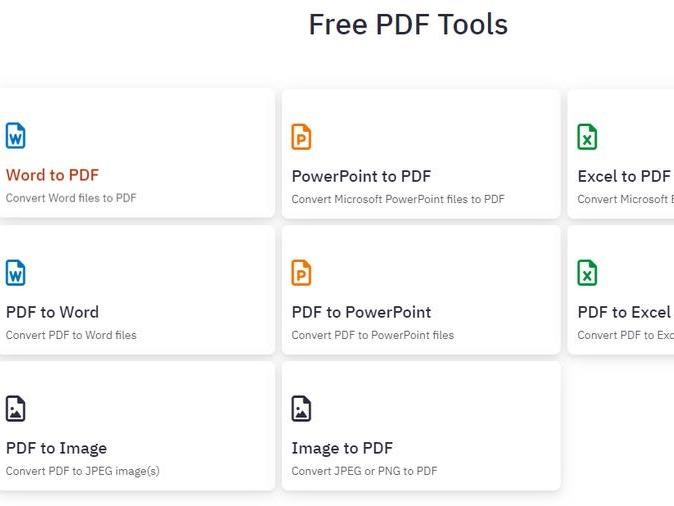674x506 pixels.
Task: Click the Word icon on Word to PDF card
Action: point(15,136)
